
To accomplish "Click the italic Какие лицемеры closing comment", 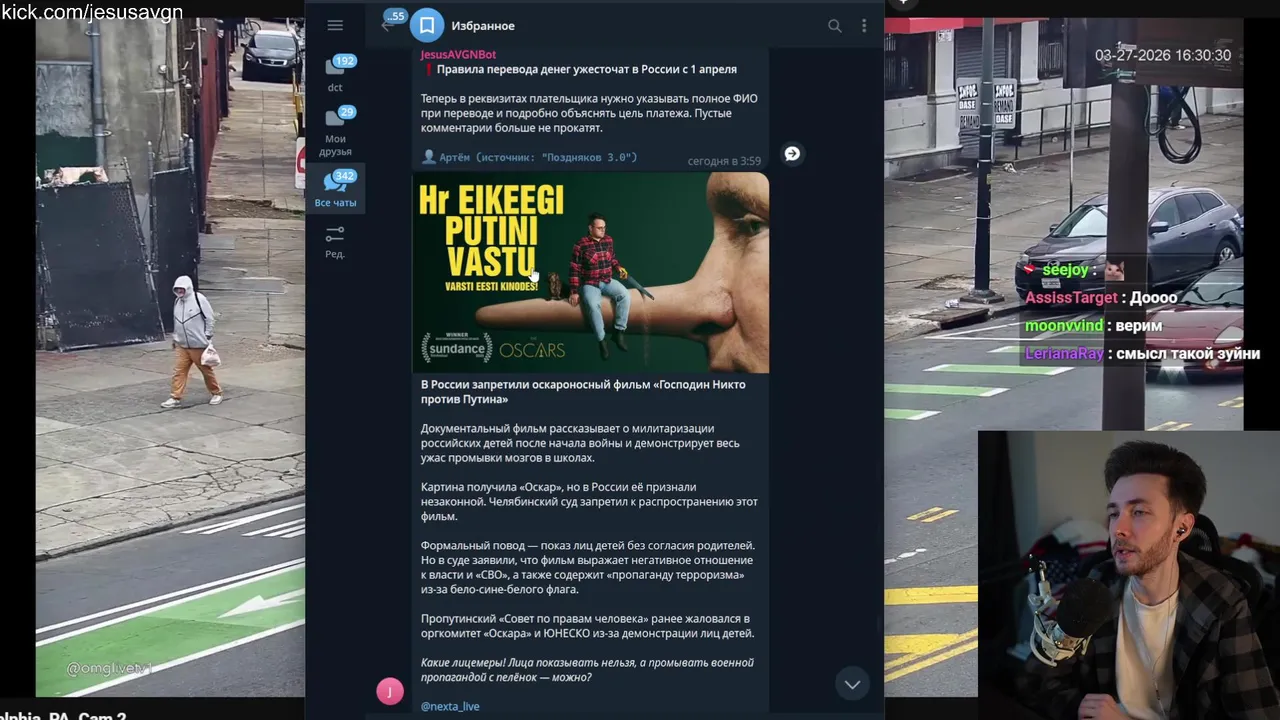I will (x=587, y=670).
